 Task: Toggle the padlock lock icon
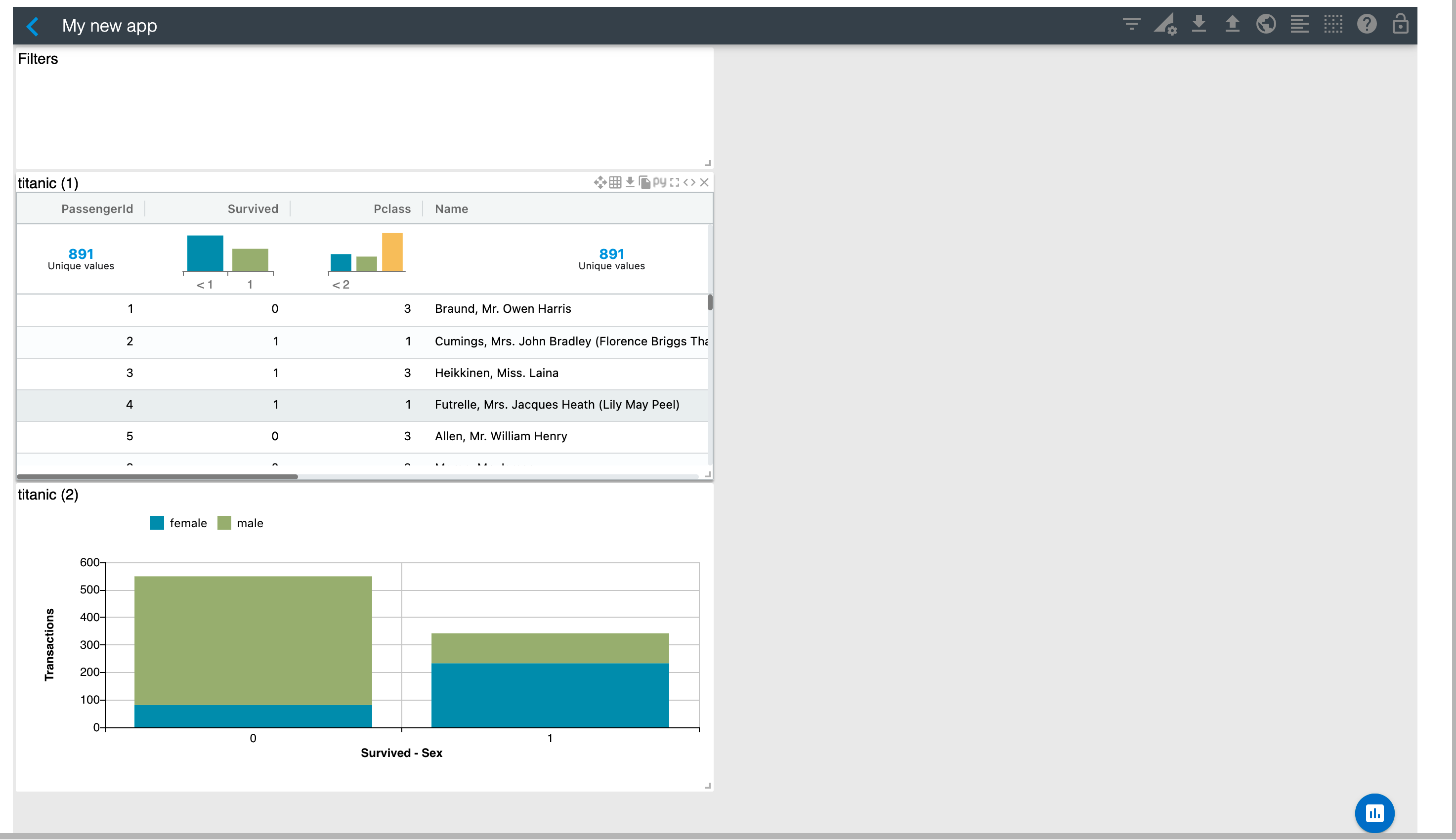(1400, 24)
